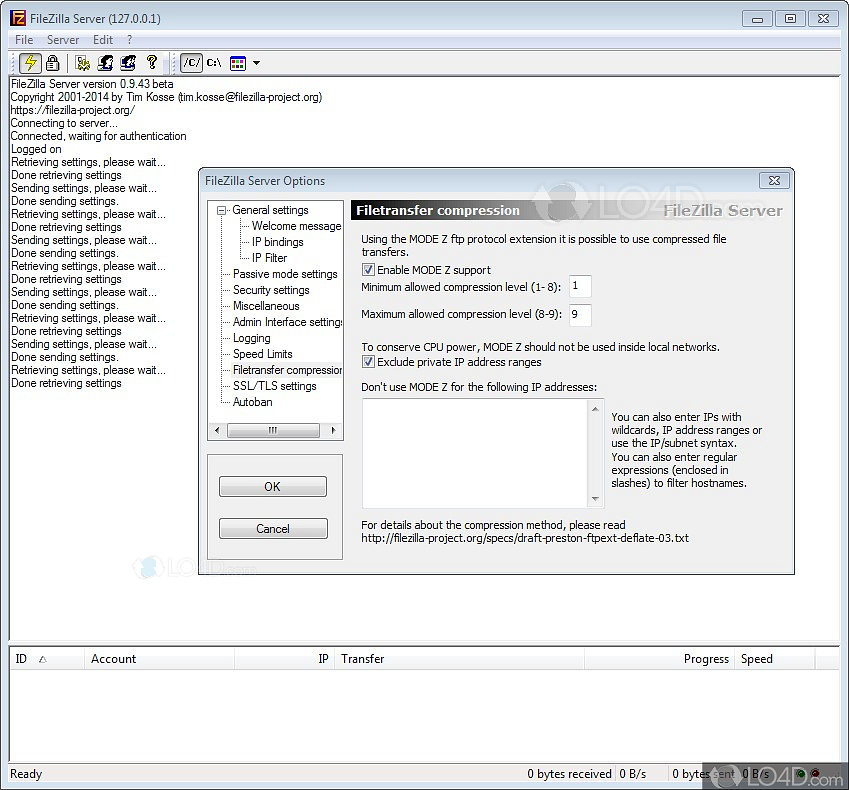The height and width of the screenshot is (790, 849).
Task: Click the padlock lock-server icon
Action: tap(52, 63)
